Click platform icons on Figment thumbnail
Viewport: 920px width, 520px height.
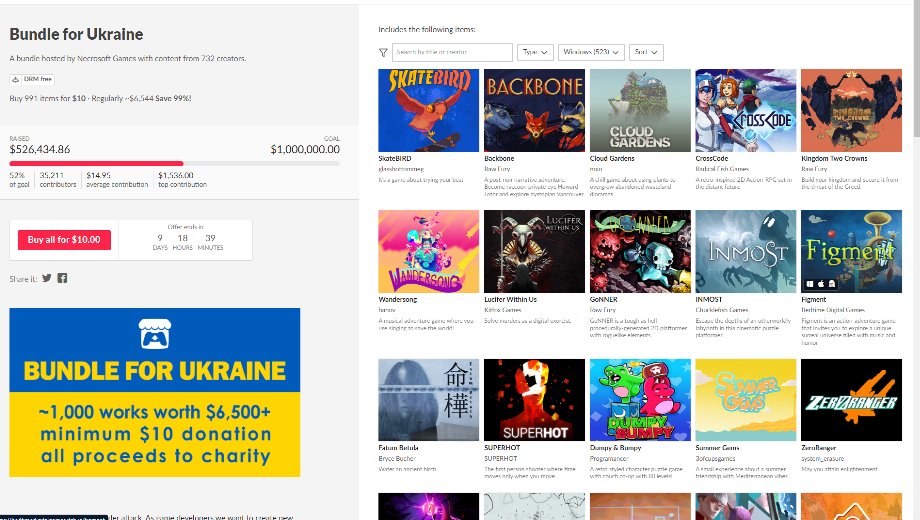(821, 284)
